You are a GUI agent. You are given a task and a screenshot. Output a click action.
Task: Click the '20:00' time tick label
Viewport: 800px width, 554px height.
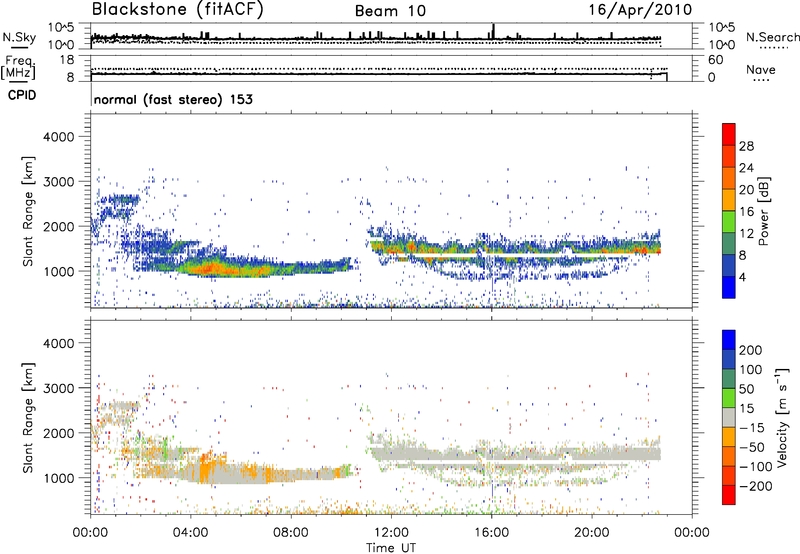592,533
